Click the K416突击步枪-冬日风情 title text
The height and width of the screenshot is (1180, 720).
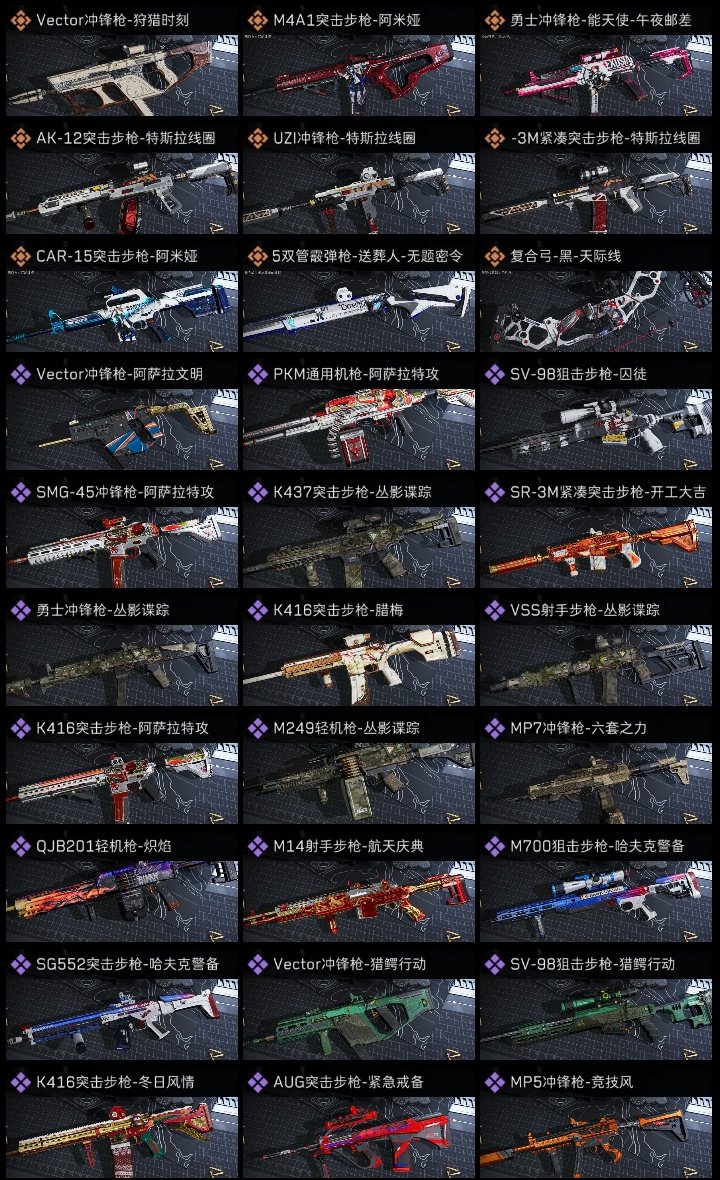coord(115,1082)
